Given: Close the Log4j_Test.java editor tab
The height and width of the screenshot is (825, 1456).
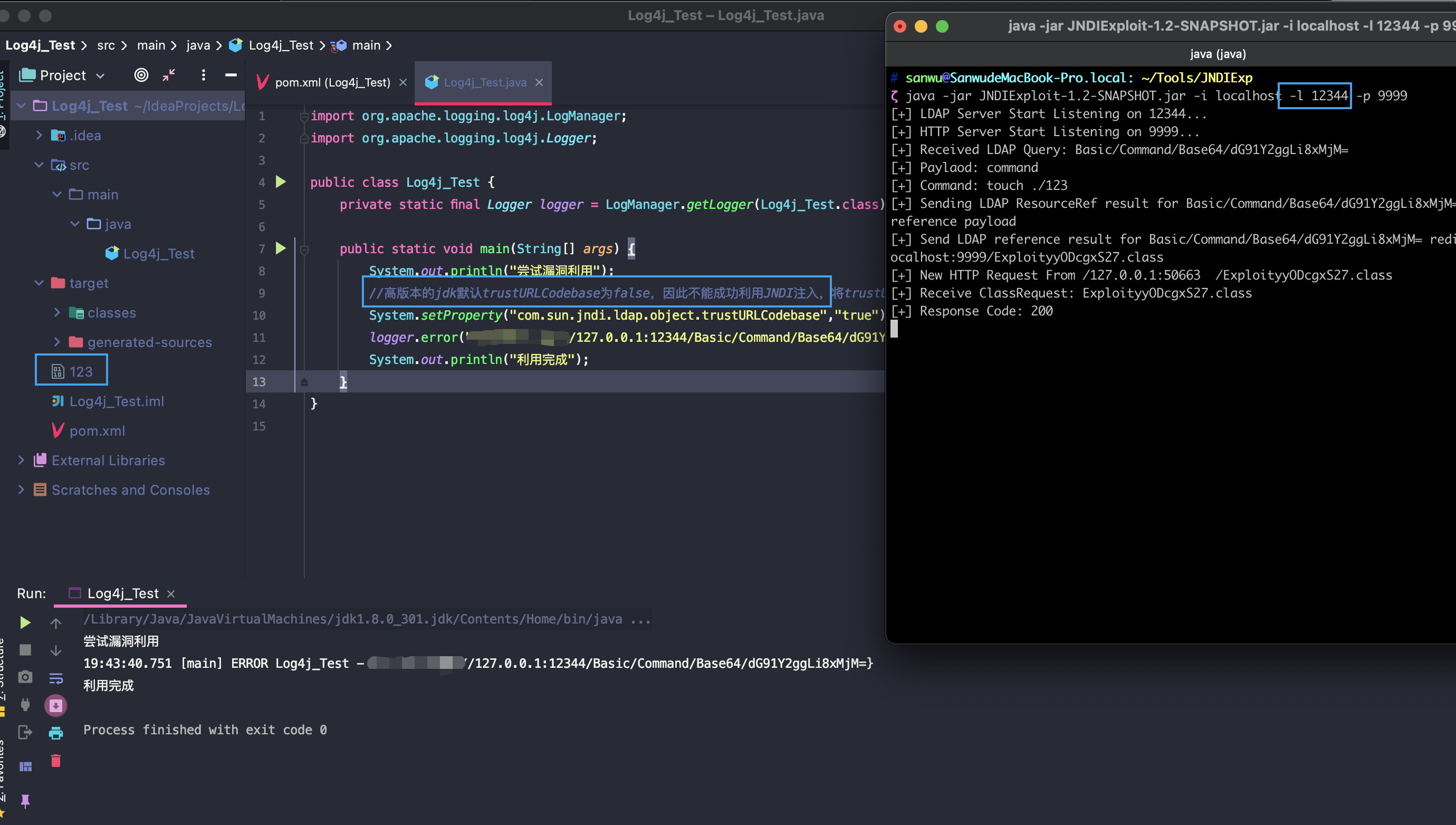Looking at the screenshot, I should 539,82.
